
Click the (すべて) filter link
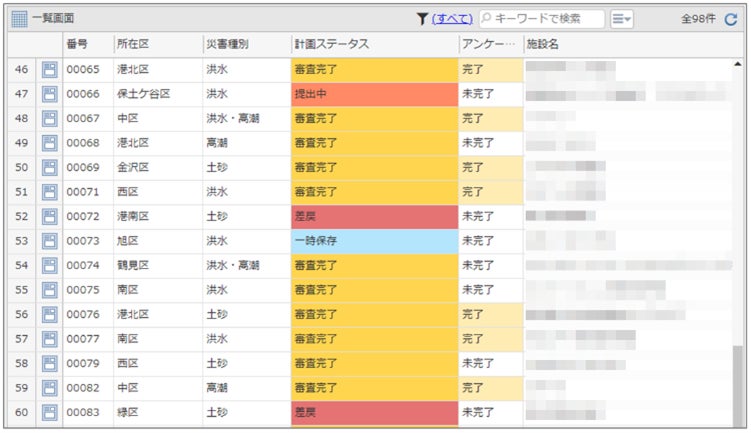pyautogui.click(x=452, y=19)
